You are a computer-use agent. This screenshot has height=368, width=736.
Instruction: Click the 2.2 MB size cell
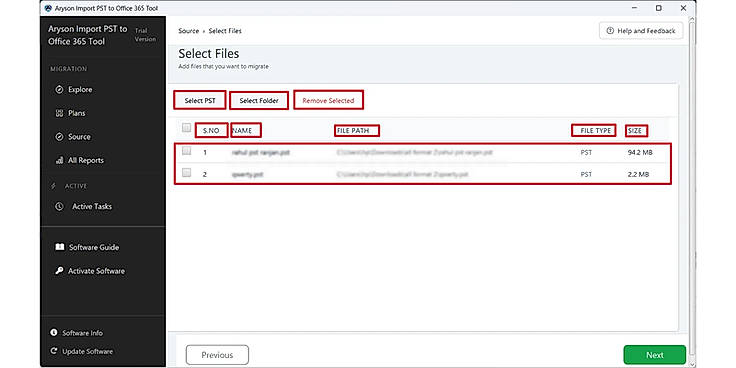coord(638,174)
